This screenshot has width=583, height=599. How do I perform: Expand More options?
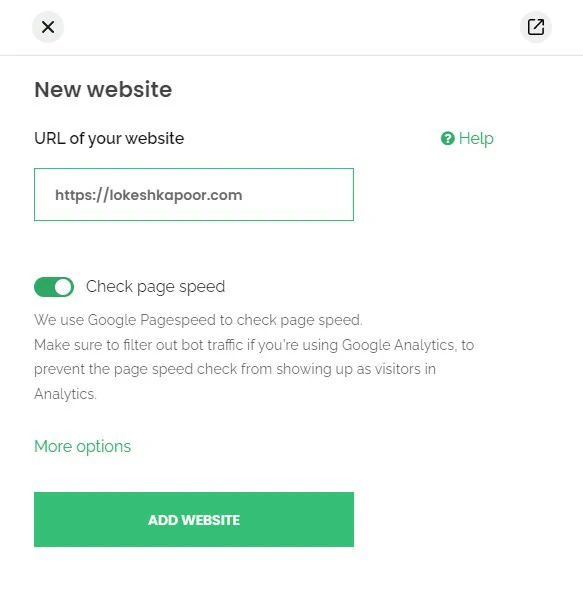pyautogui.click(x=83, y=446)
